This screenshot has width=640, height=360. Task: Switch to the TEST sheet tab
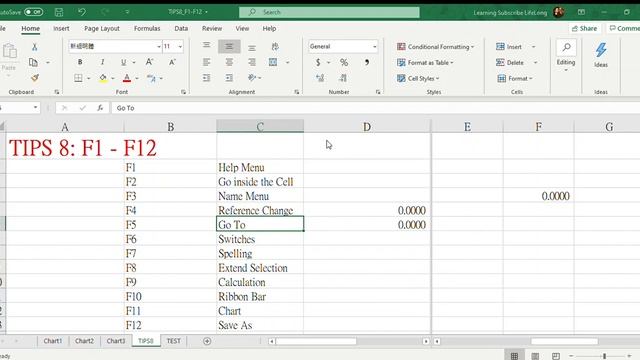173,340
